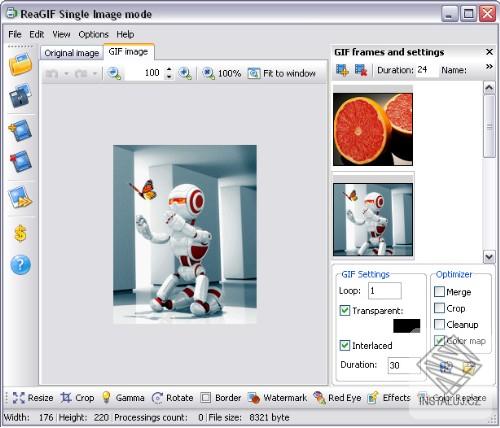The width and height of the screenshot is (500, 428).
Task: Add a GIF frame with plus icon
Action: 343,70
